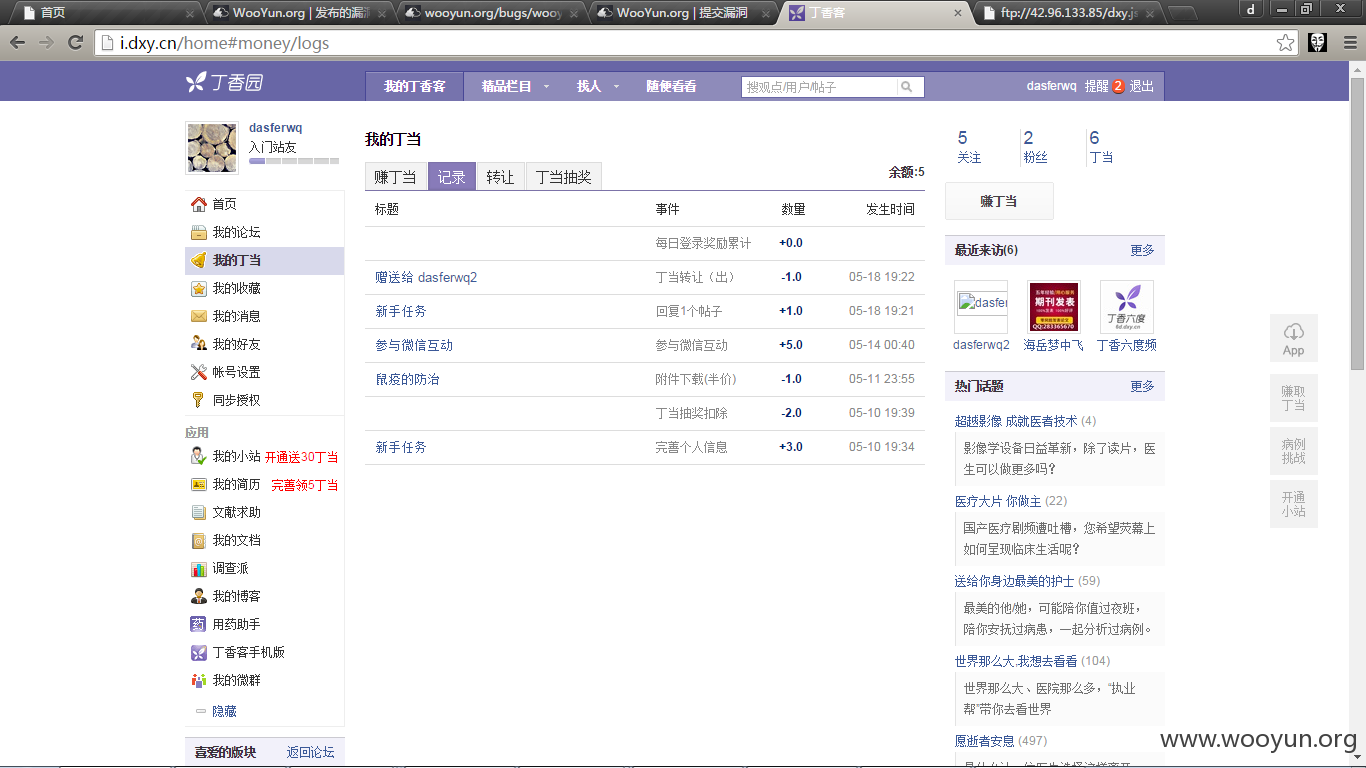Image resolution: width=1366 pixels, height=768 pixels.
Task: Click the bell icon beside 我的丁当
Action: pos(198,260)
